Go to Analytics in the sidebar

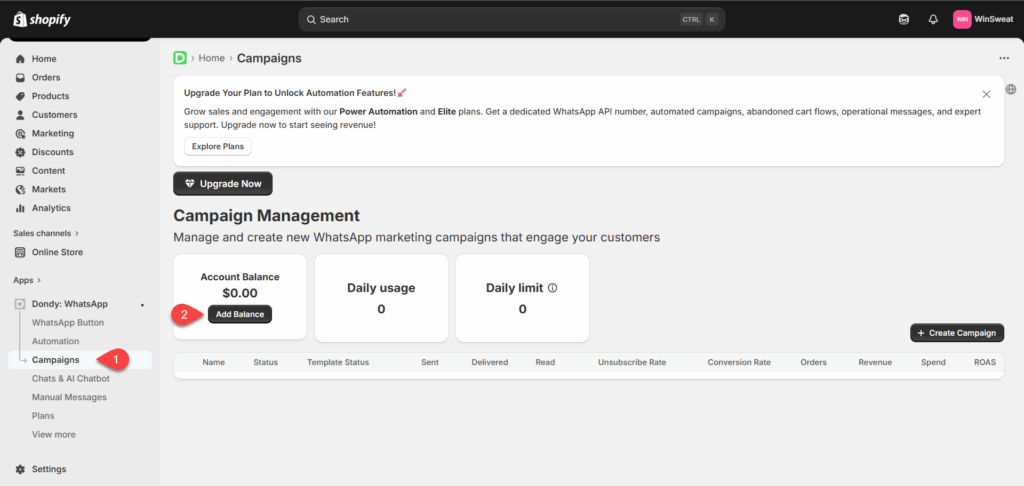(51, 208)
